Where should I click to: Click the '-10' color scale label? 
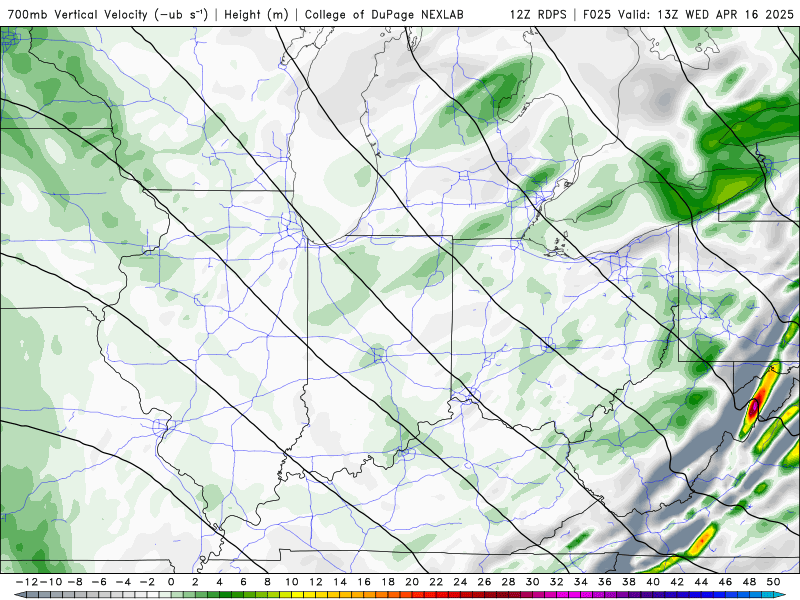pos(51,582)
